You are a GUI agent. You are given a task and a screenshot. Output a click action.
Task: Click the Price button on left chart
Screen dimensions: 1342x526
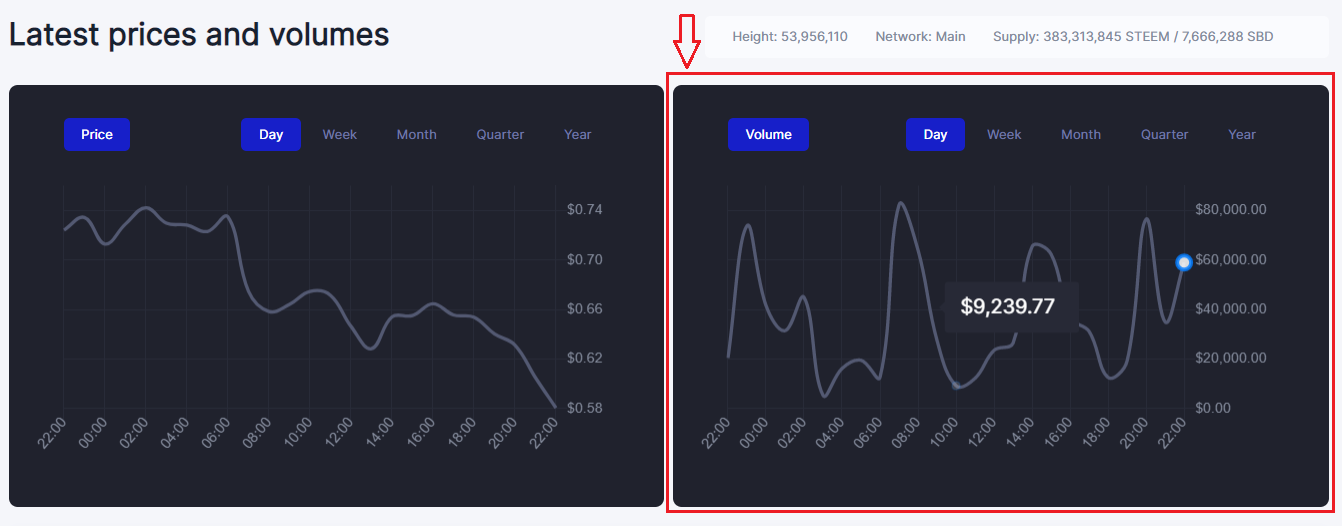[97, 135]
